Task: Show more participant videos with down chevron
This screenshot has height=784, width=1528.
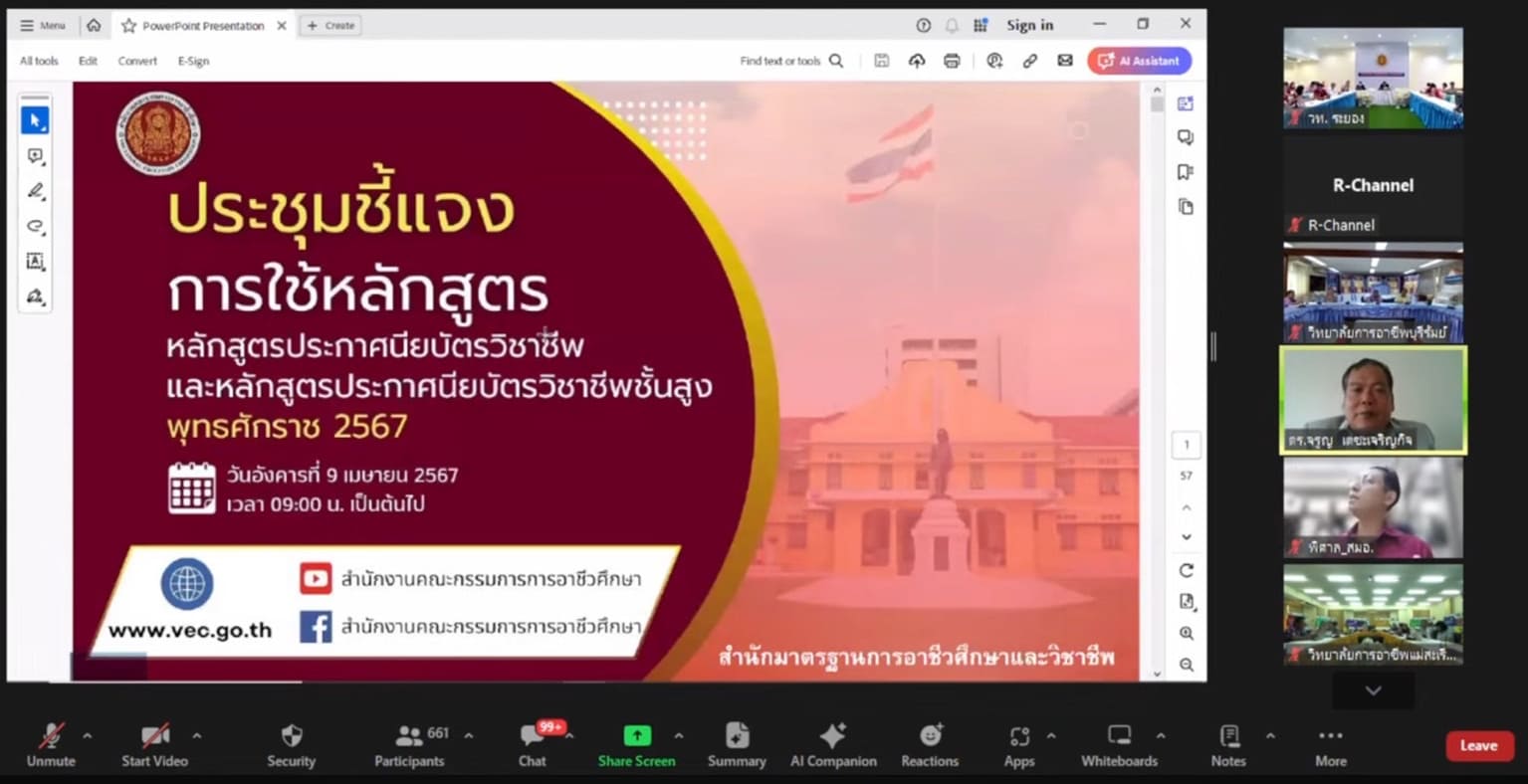Action: pyautogui.click(x=1373, y=690)
